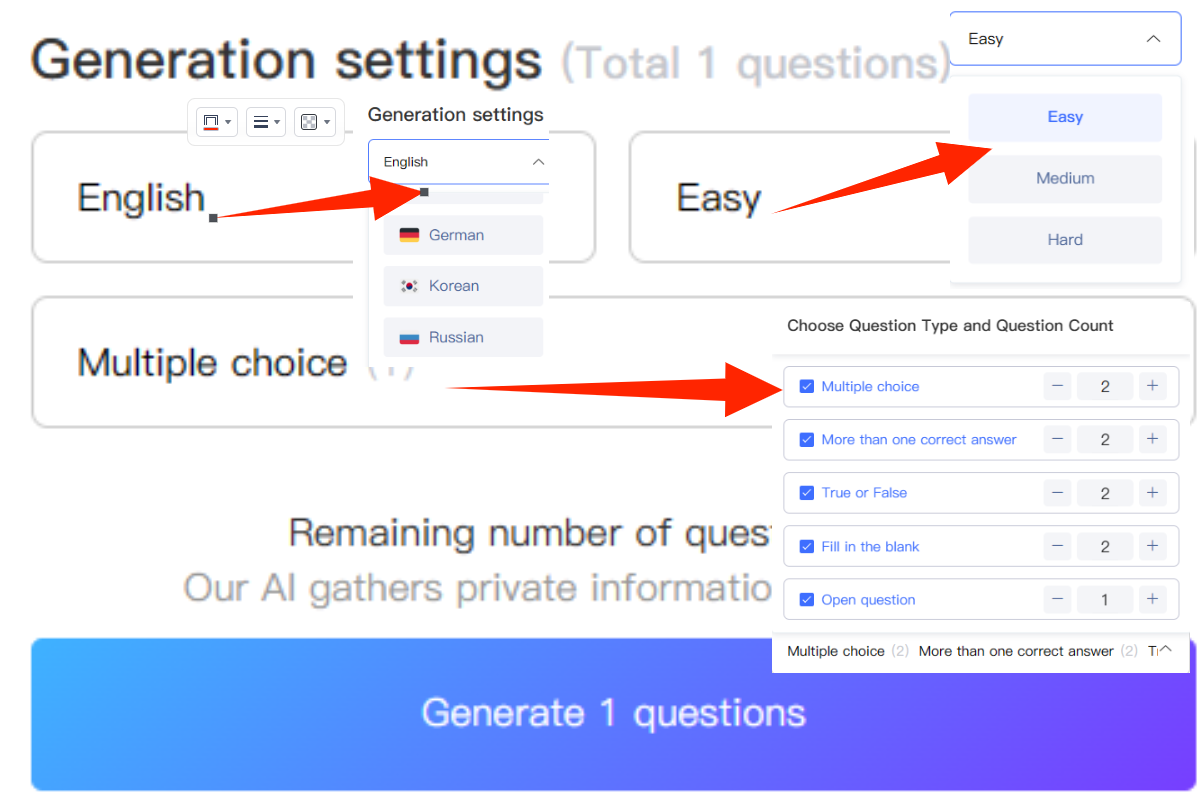Decrease Fill in the blank count

(x=1057, y=546)
